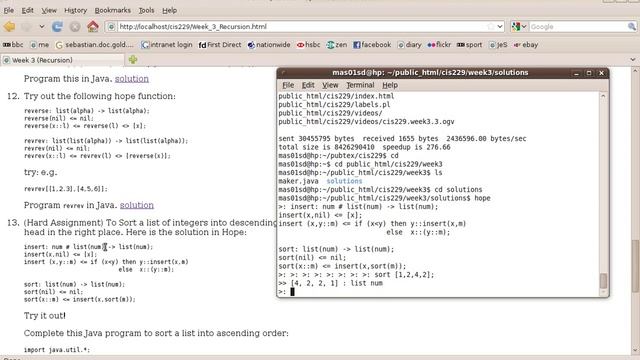Follow the solution link after 'Program revrev in Java'
This screenshot has width=640, height=360.
click(137, 205)
